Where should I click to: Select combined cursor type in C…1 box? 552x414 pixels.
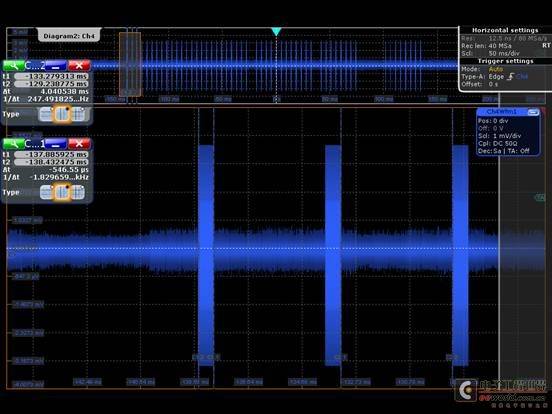point(78,193)
